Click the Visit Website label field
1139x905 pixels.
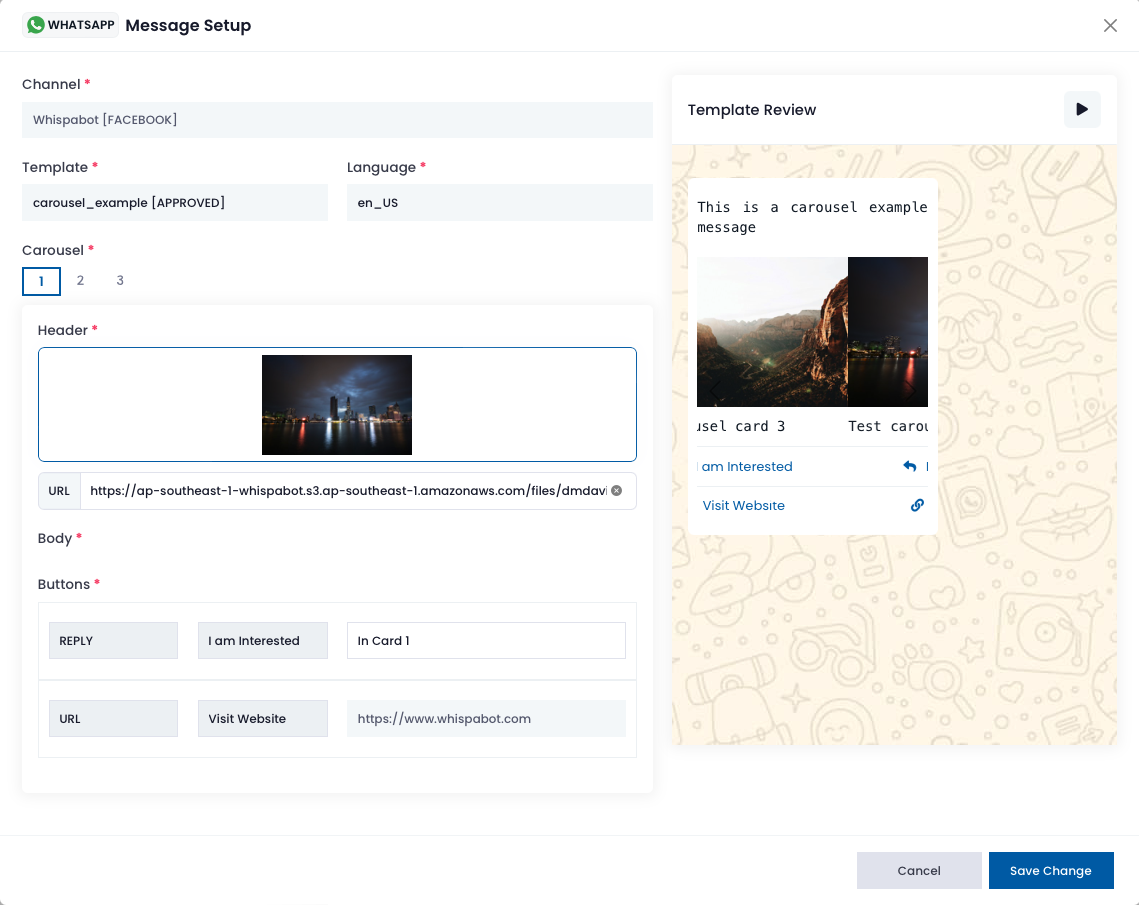(x=263, y=718)
